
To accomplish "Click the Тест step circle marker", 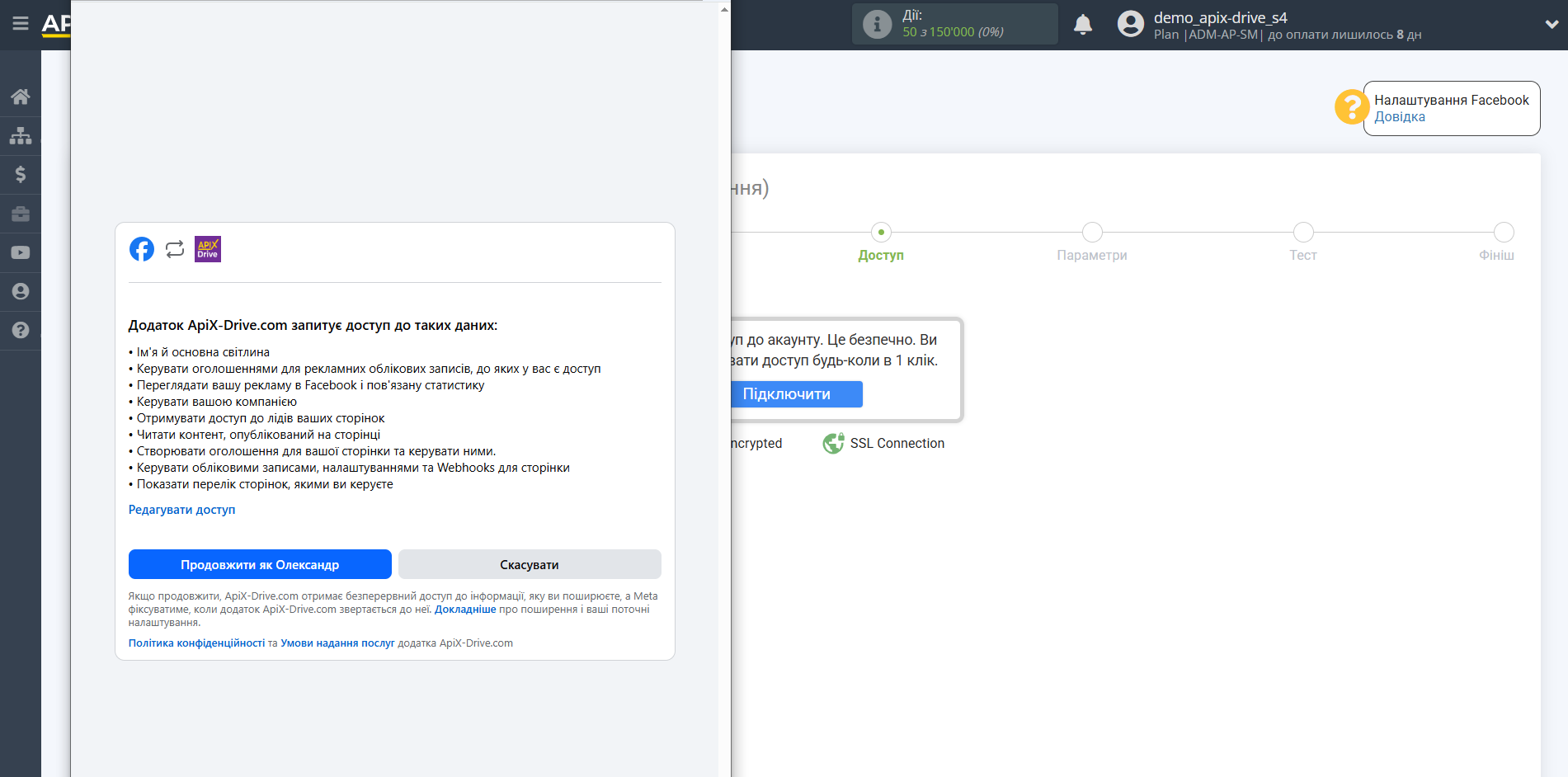I will (1303, 232).
